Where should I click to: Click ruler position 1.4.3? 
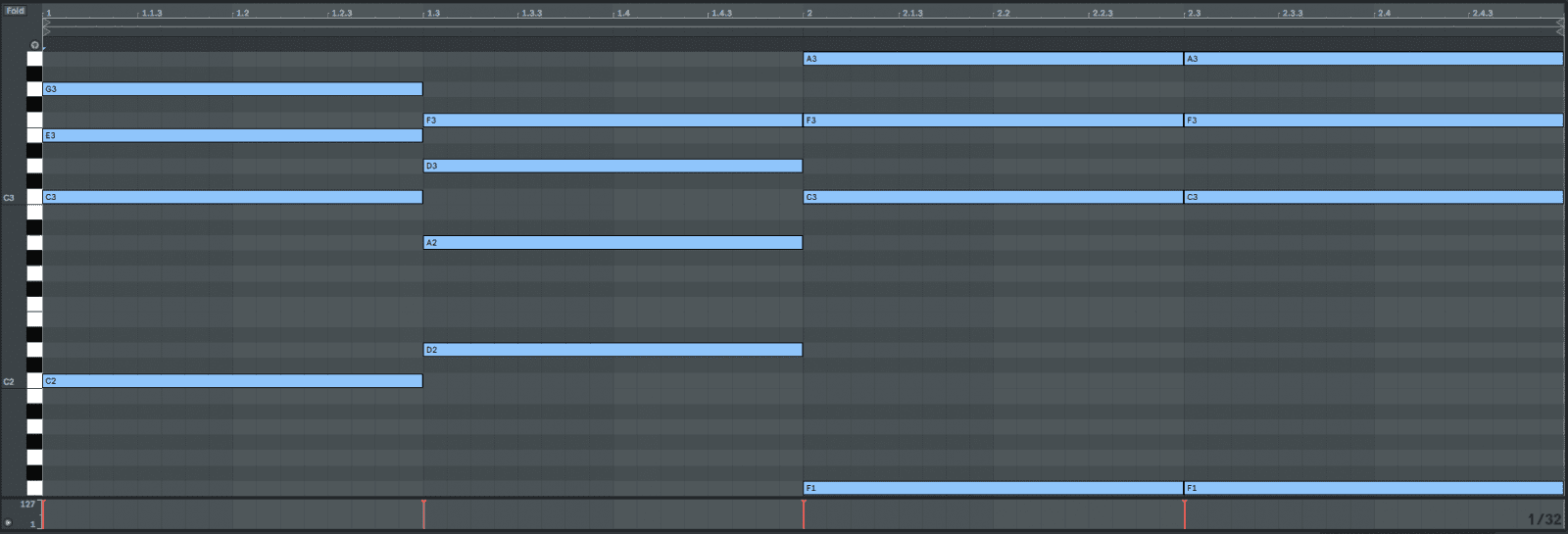point(722,13)
